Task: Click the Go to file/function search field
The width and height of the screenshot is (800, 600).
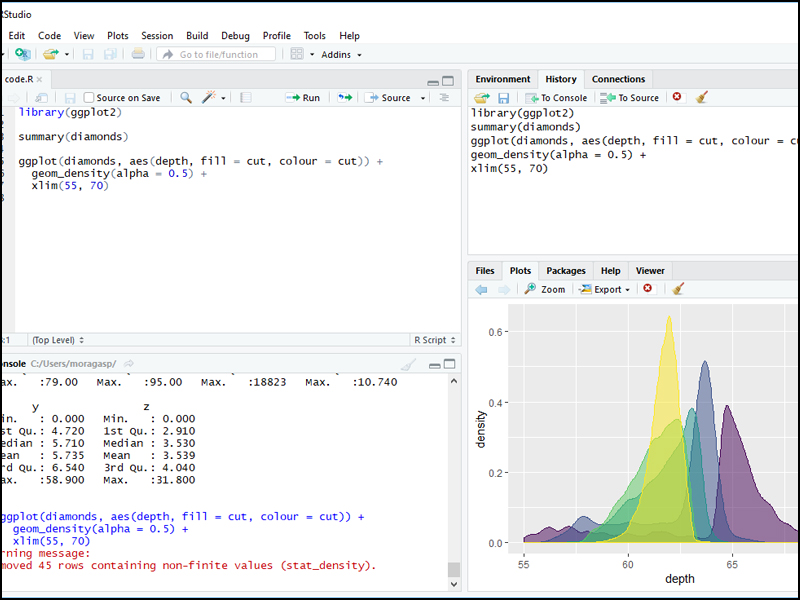Action: (216, 54)
